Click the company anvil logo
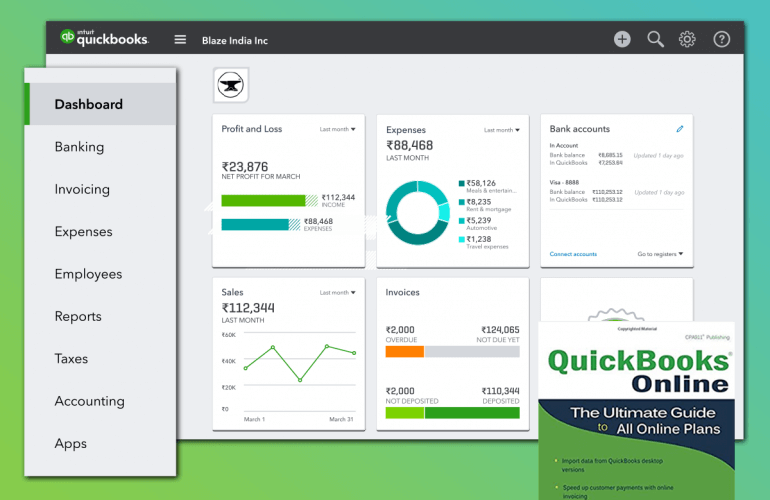Image resolution: width=770 pixels, height=500 pixels. pyautogui.click(x=231, y=85)
